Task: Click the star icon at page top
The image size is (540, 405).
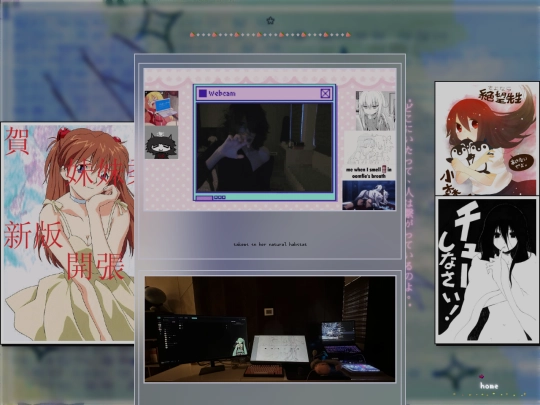Action: pyautogui.click(x=271, y=21)
